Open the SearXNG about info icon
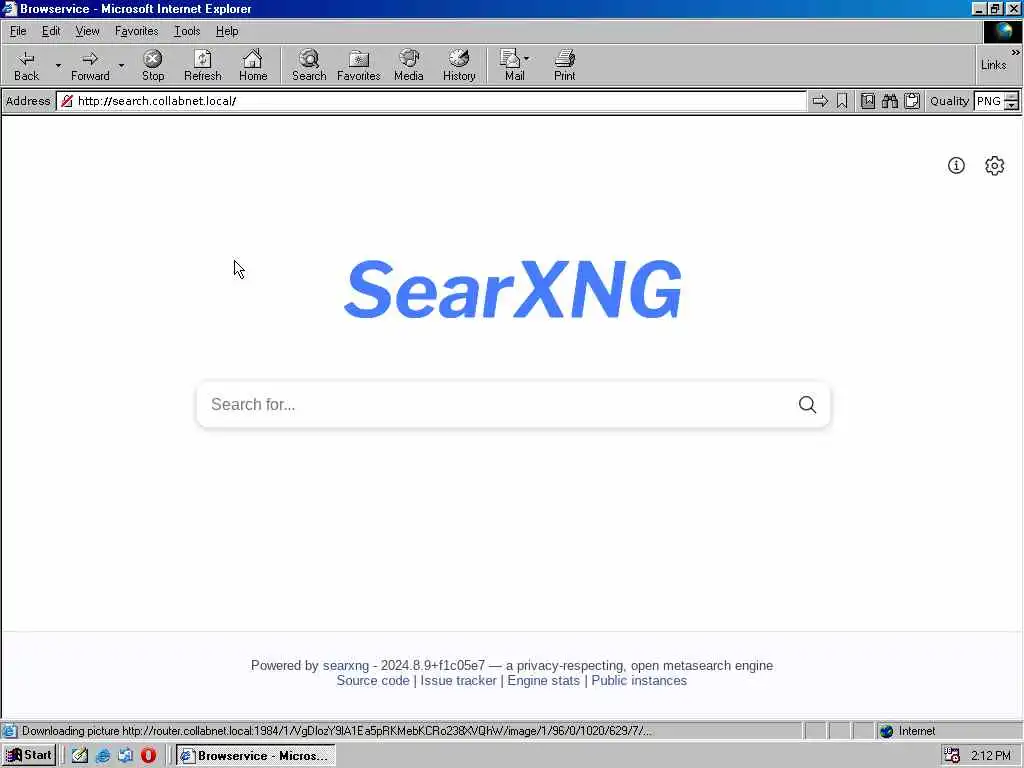The image size is (1024, 768). (x=956, y=165)
